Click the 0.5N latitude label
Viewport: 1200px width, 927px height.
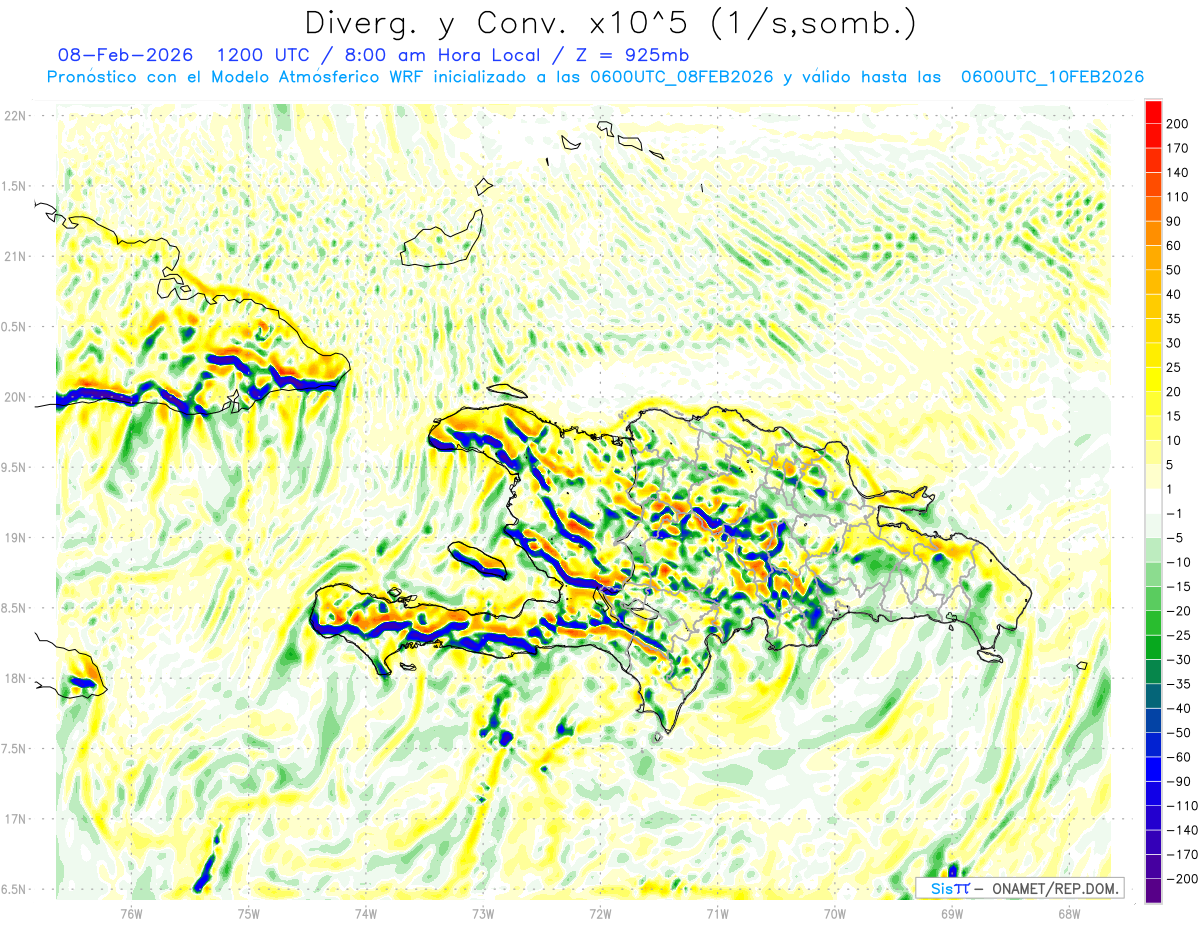(13, 327)
